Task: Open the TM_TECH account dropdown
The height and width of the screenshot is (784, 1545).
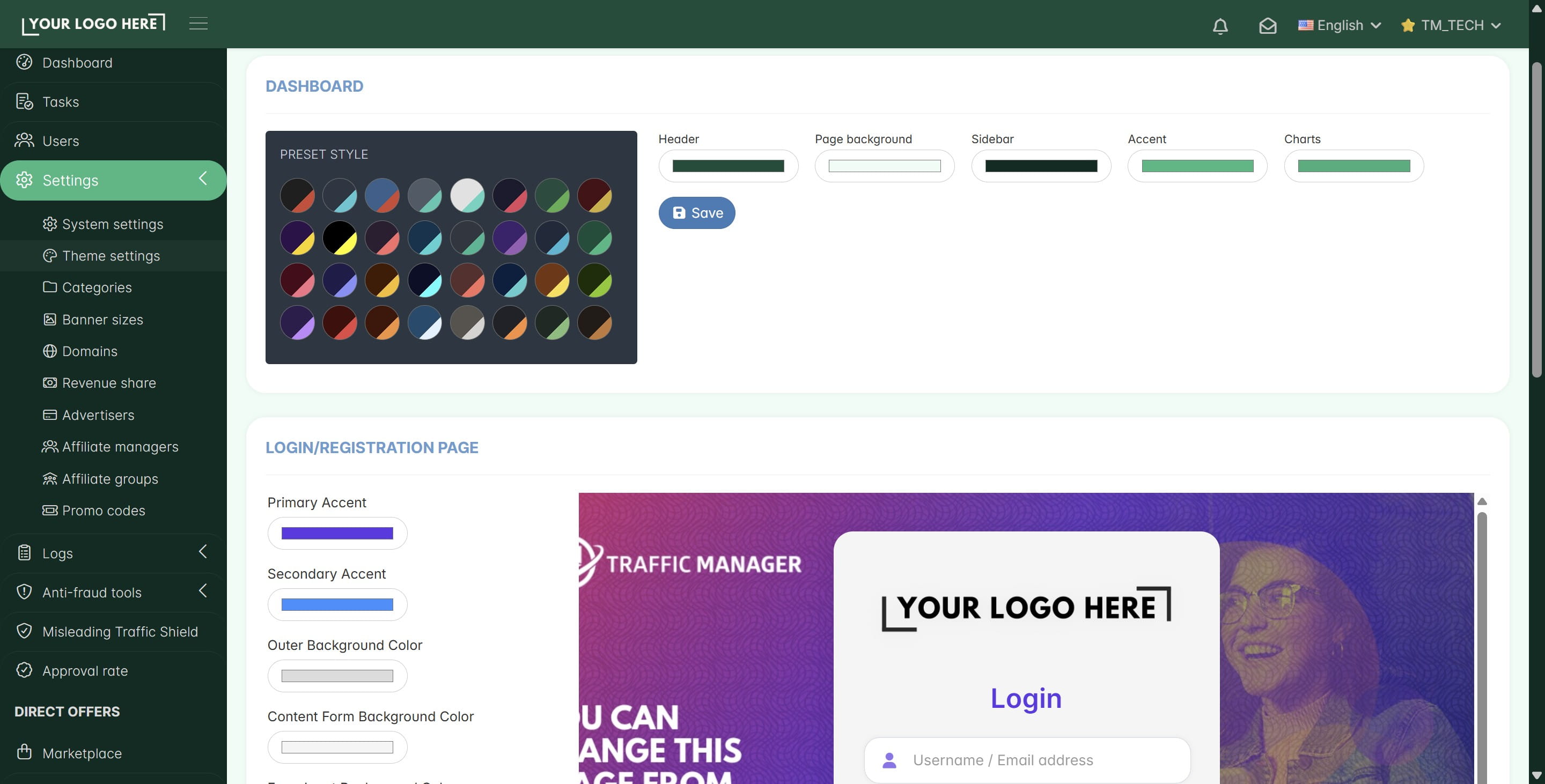Action: (1452, 25)
